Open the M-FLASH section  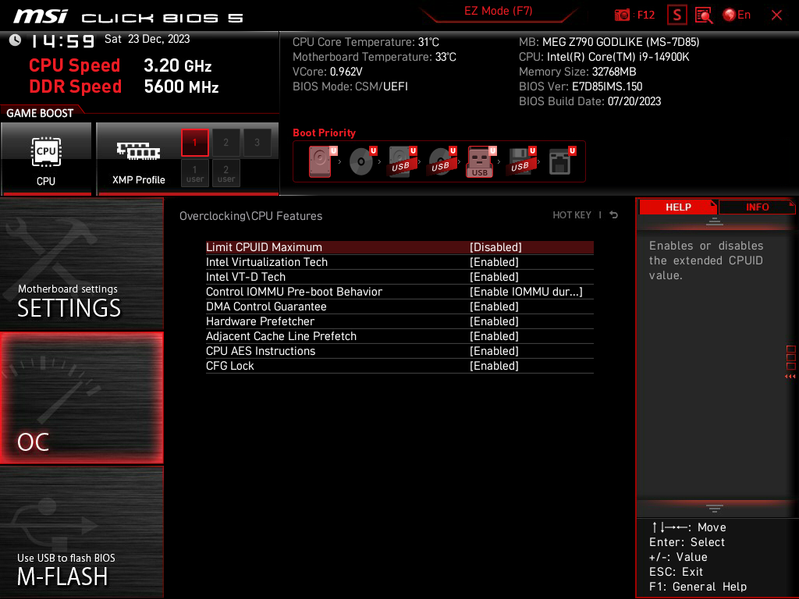point(82,532)
